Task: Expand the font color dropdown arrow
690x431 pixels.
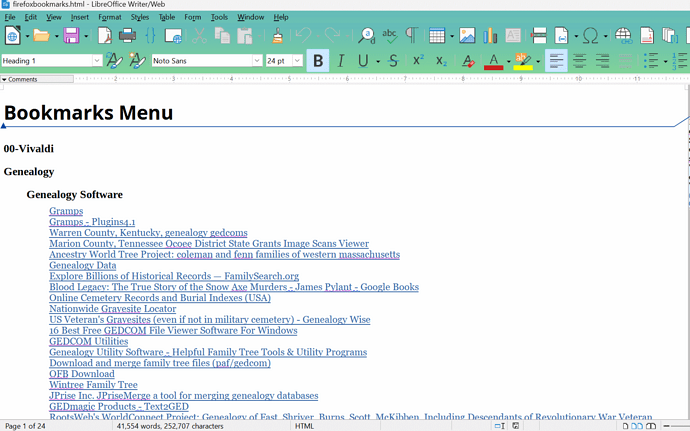Action: (x=508, y=61)
